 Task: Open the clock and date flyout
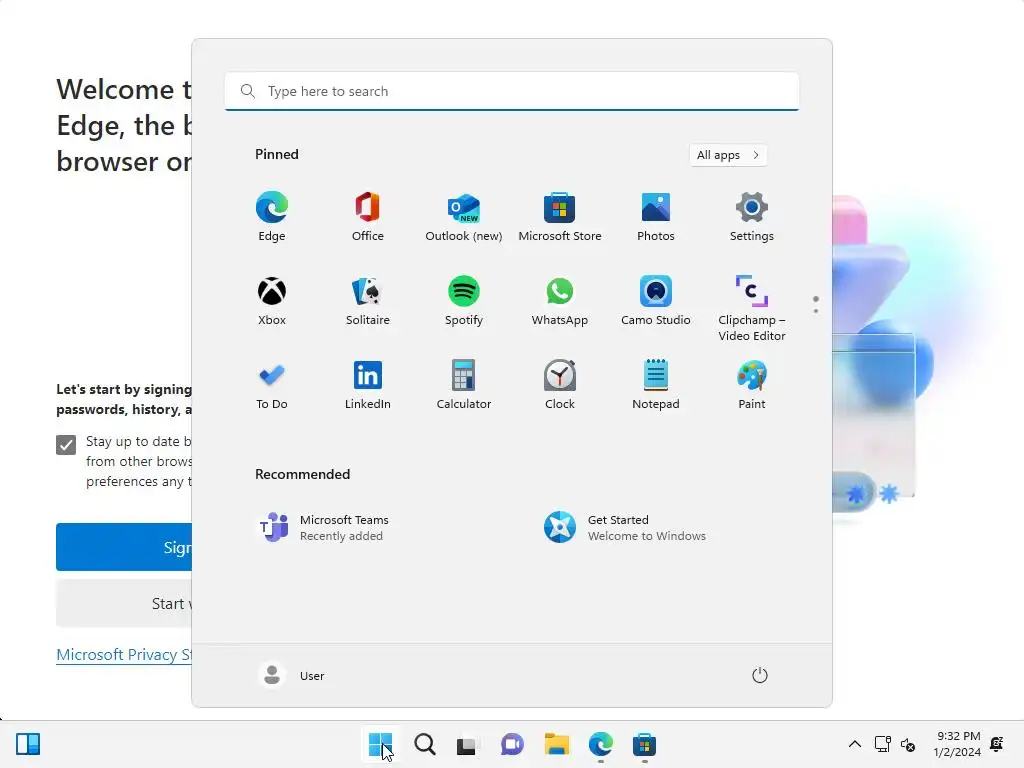coord(957,744)
